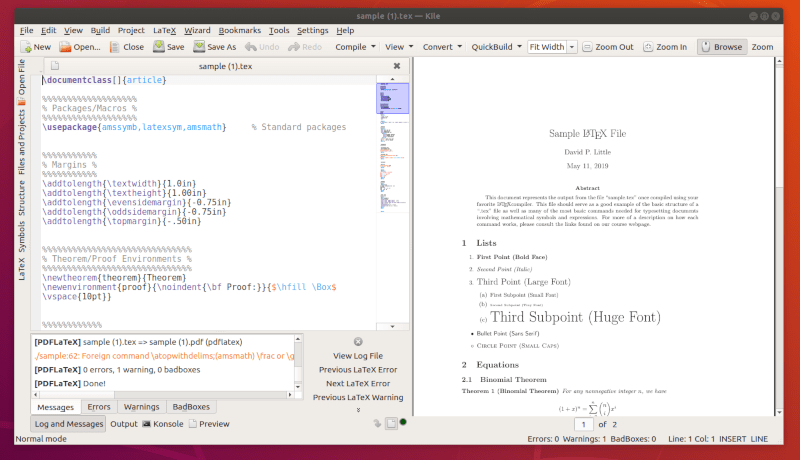Click QuickBuild toolbar button
Viewport: 800px width, 460px height.
492,47
